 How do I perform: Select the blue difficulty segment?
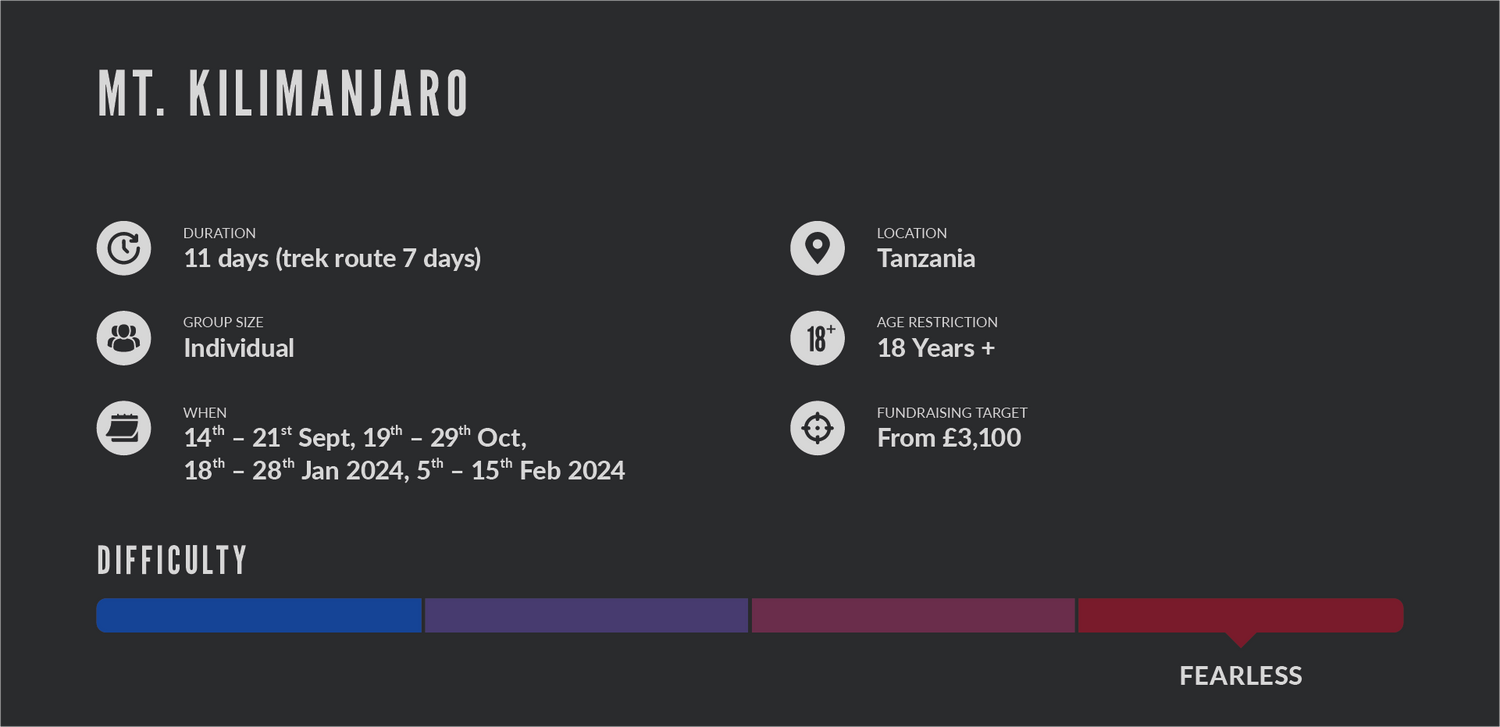pos(259,615)
